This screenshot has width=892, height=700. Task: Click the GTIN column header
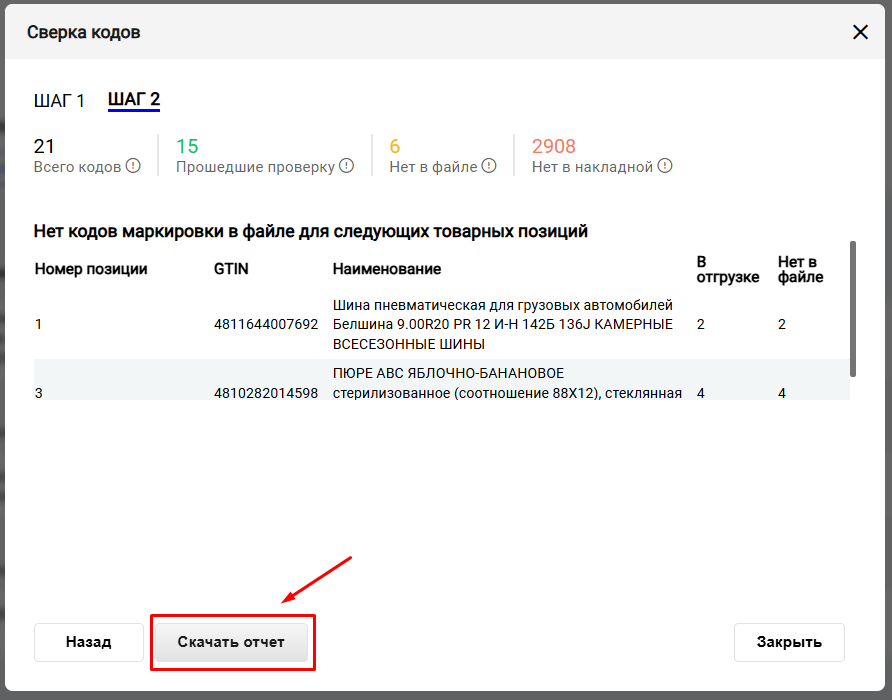coord(231,269)
